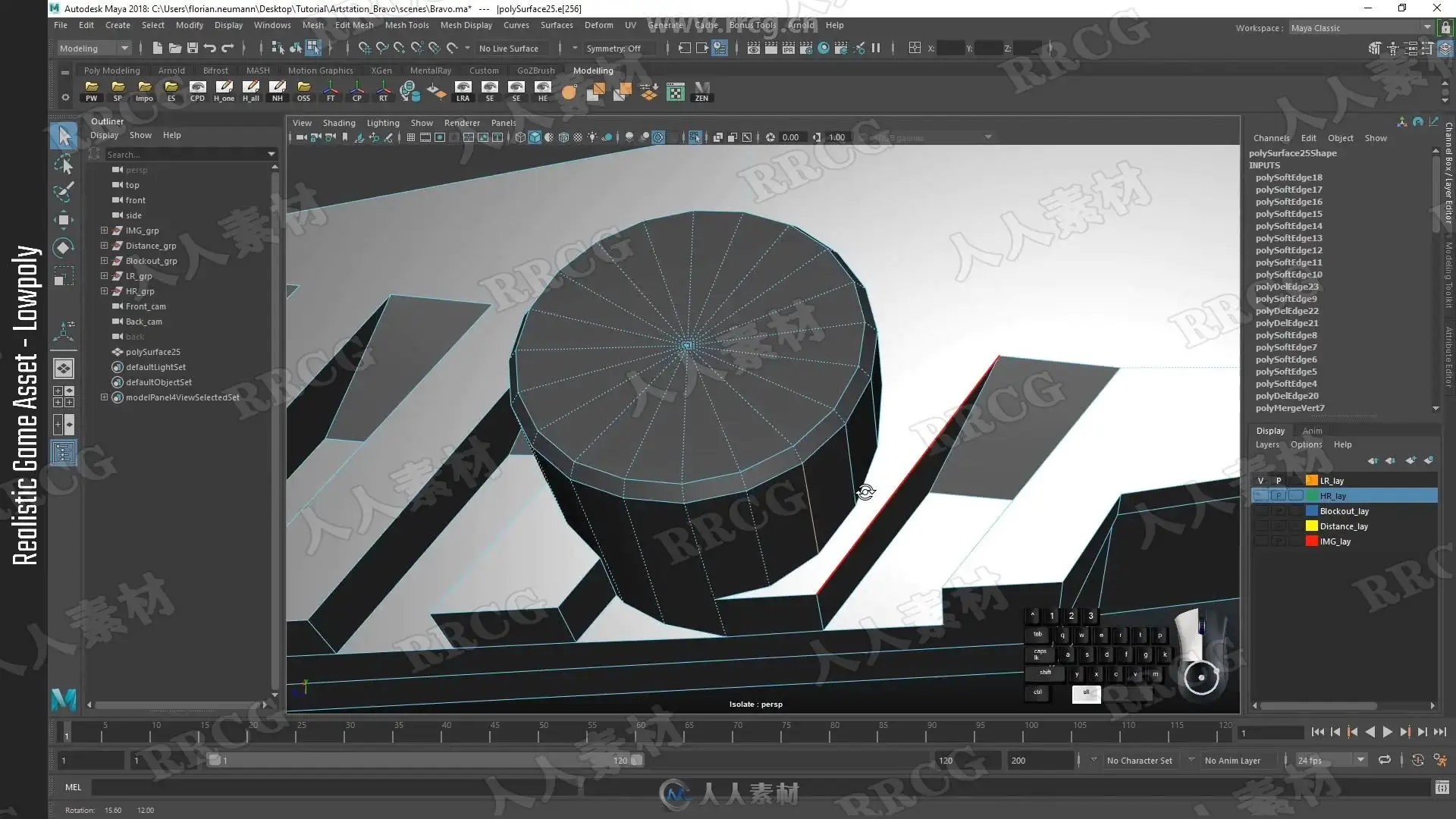Image resolution: width=1456 pixels, height=819 pixels.
Task: Click the No Character Set button
Action: tap(1139, 761)
